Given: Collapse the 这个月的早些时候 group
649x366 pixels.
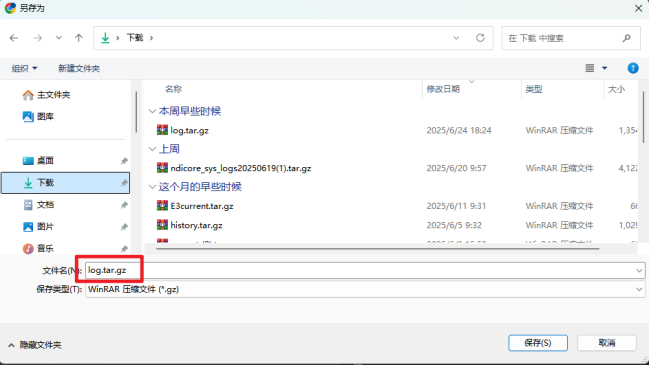Looking at the screenshot, I should (152, 187).
